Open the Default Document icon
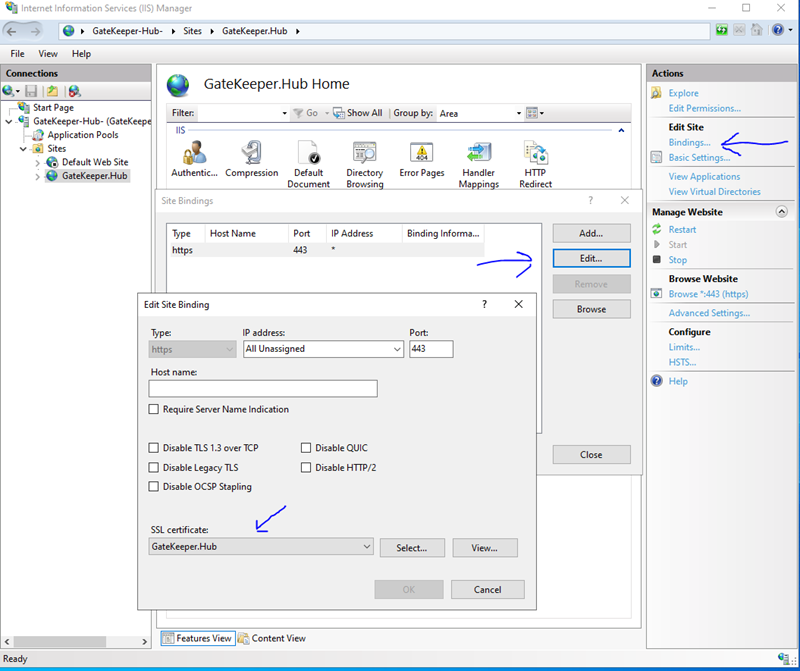The width and height of the screenshot is (800, 671). click(x=309, y=155)
